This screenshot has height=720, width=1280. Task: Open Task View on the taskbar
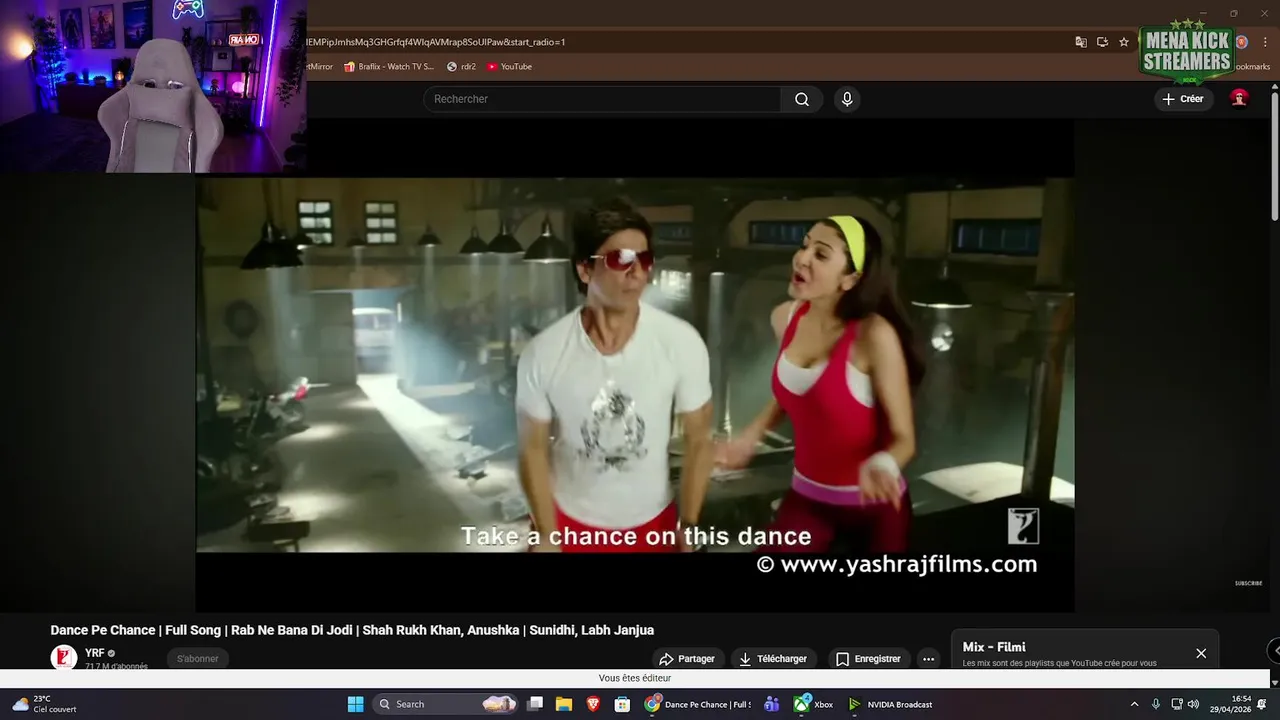(x=535, y=704)
